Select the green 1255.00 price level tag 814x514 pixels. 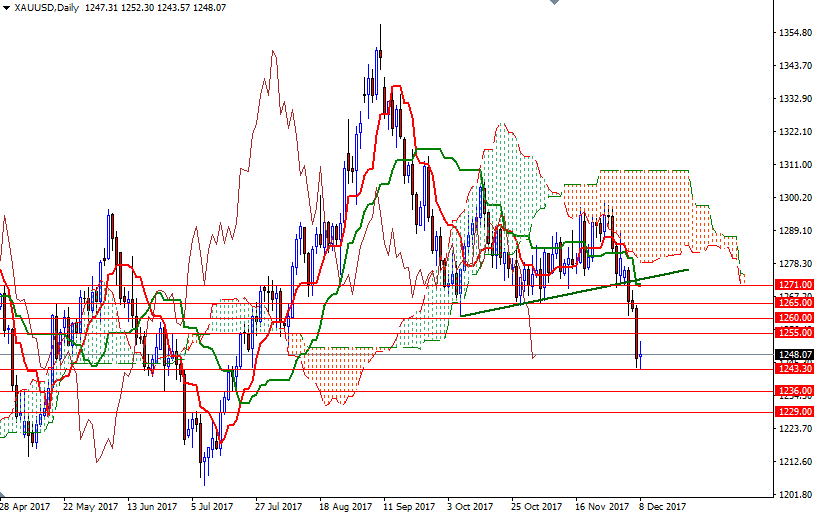point(794,333)
